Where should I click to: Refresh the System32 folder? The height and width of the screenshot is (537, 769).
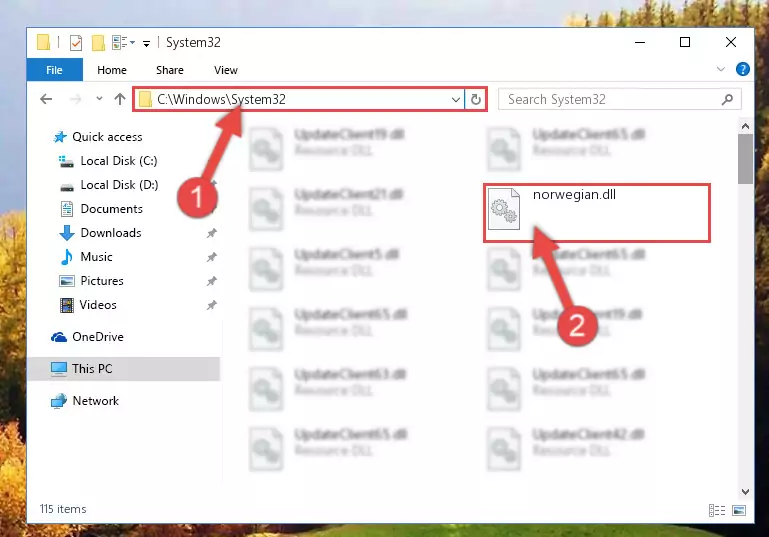(x=475, y=100)
